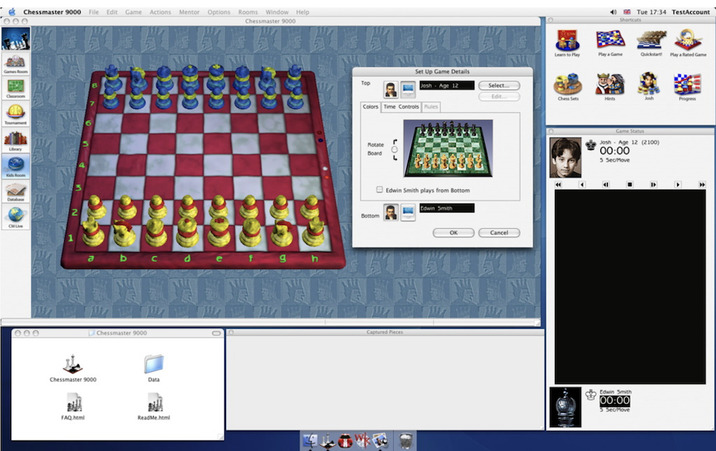716x451 pixels.
Task: Open the Chess Sets shortcut
Action: coord(567,86)
